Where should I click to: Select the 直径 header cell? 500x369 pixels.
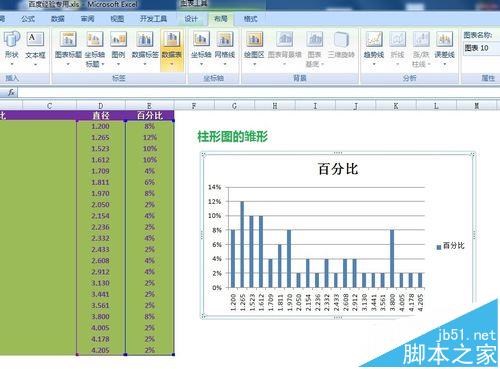[x=101, y=115]
